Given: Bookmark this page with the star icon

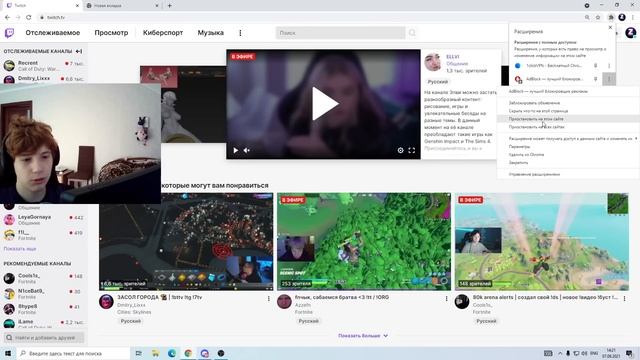Looking at the screenshot, I should click(598, 17).
